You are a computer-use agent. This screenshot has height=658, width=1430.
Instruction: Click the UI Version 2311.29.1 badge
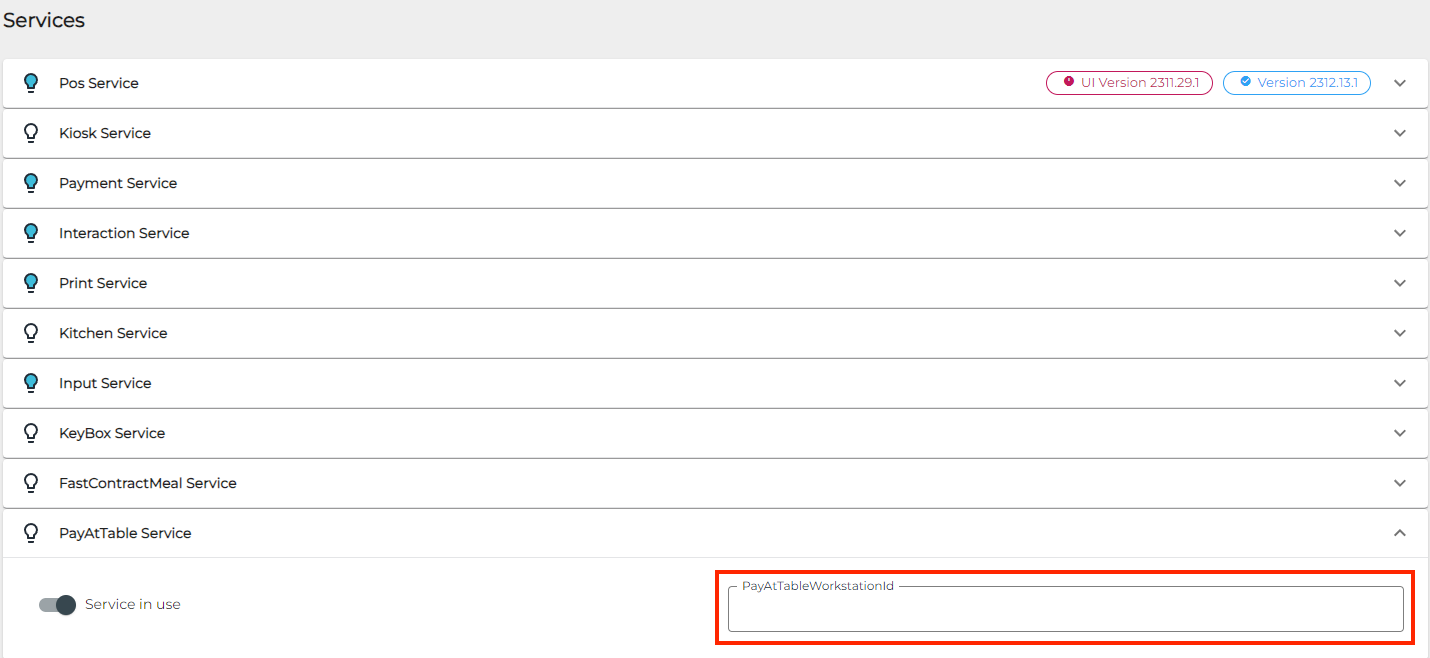[1129, 83]
